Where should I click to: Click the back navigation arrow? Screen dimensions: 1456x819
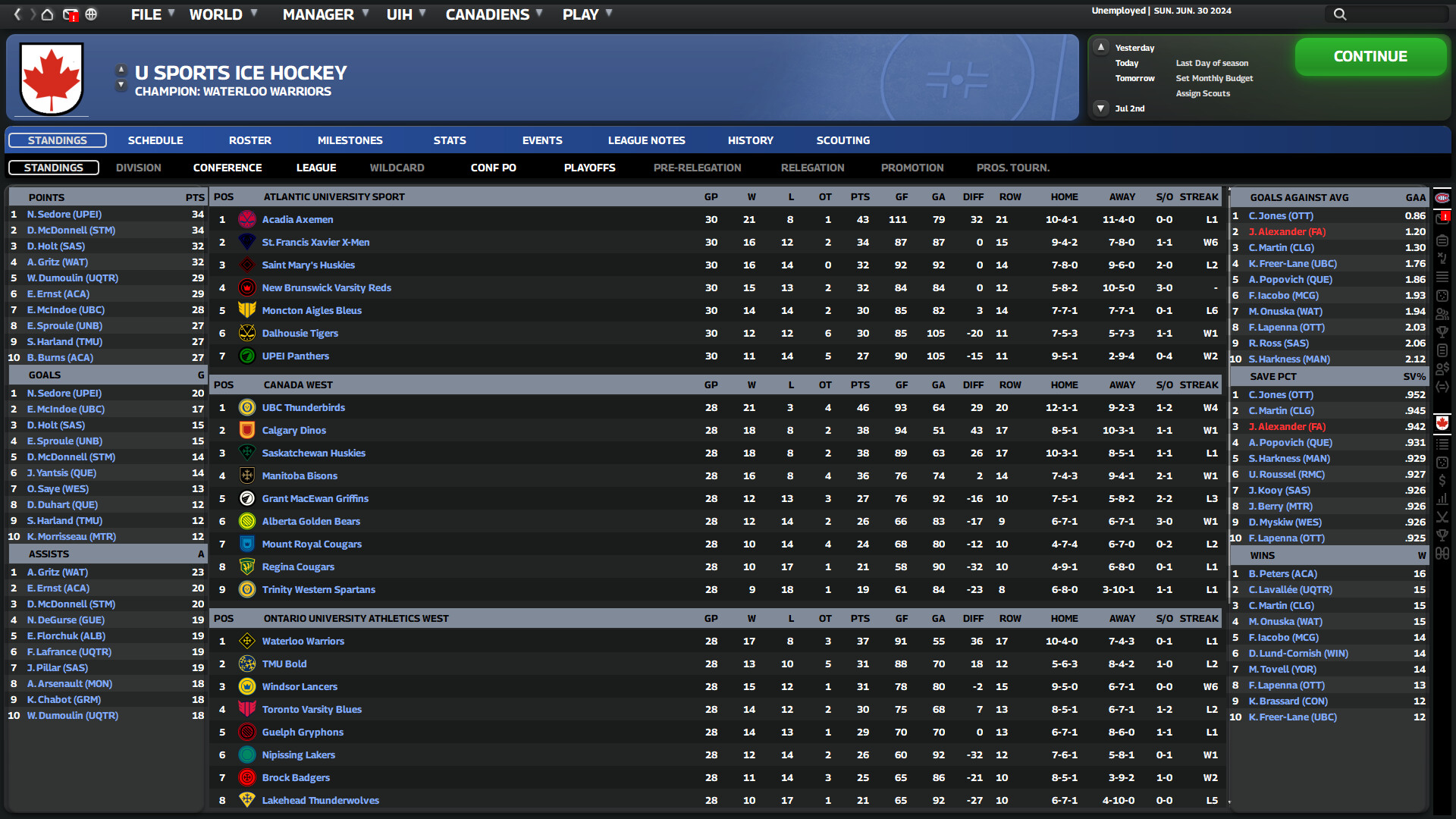click(17, 14)
